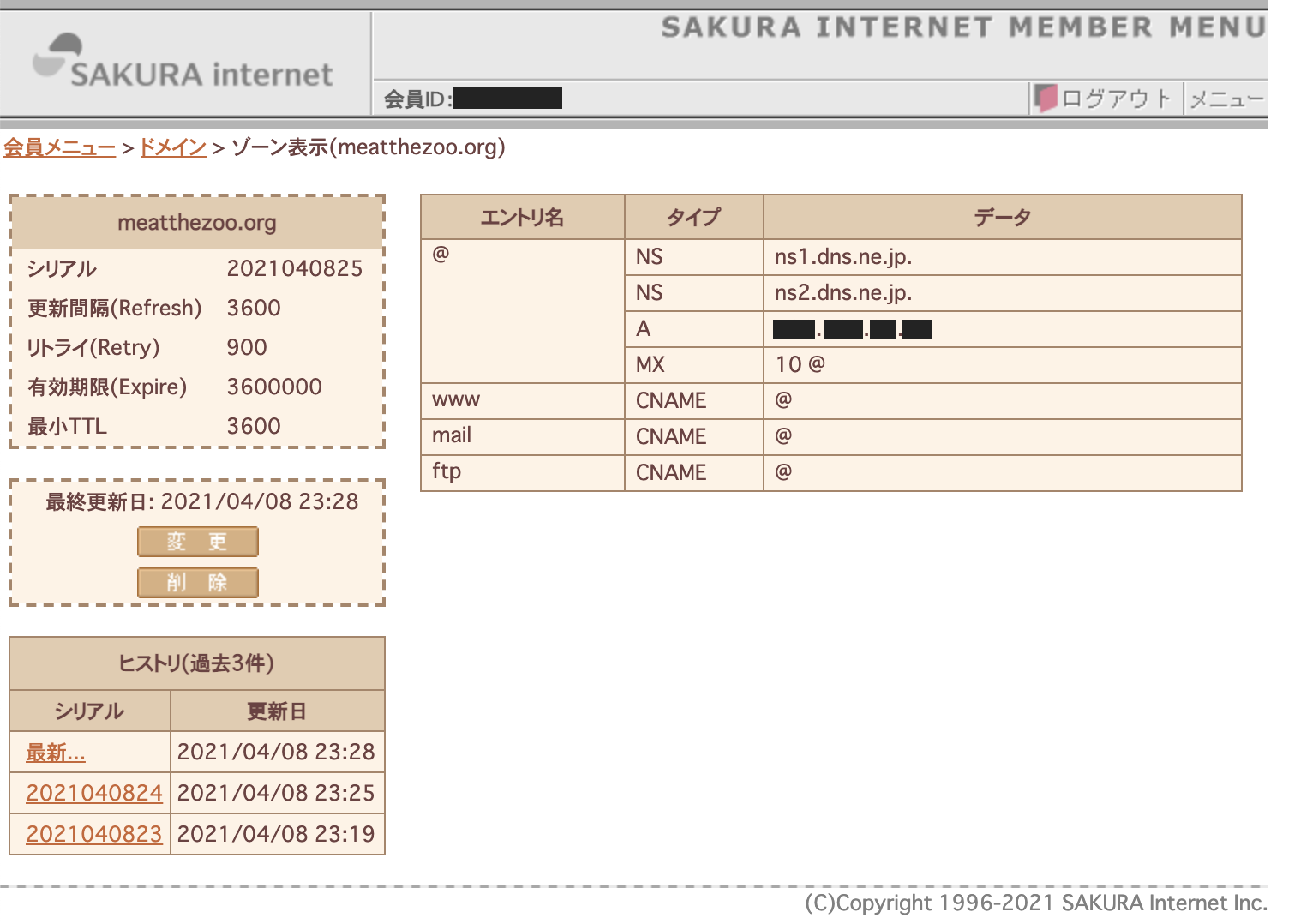This screenshot has height=924, width=1289.
Task: Click the pink logout door icon
Action: (1046, 99)
